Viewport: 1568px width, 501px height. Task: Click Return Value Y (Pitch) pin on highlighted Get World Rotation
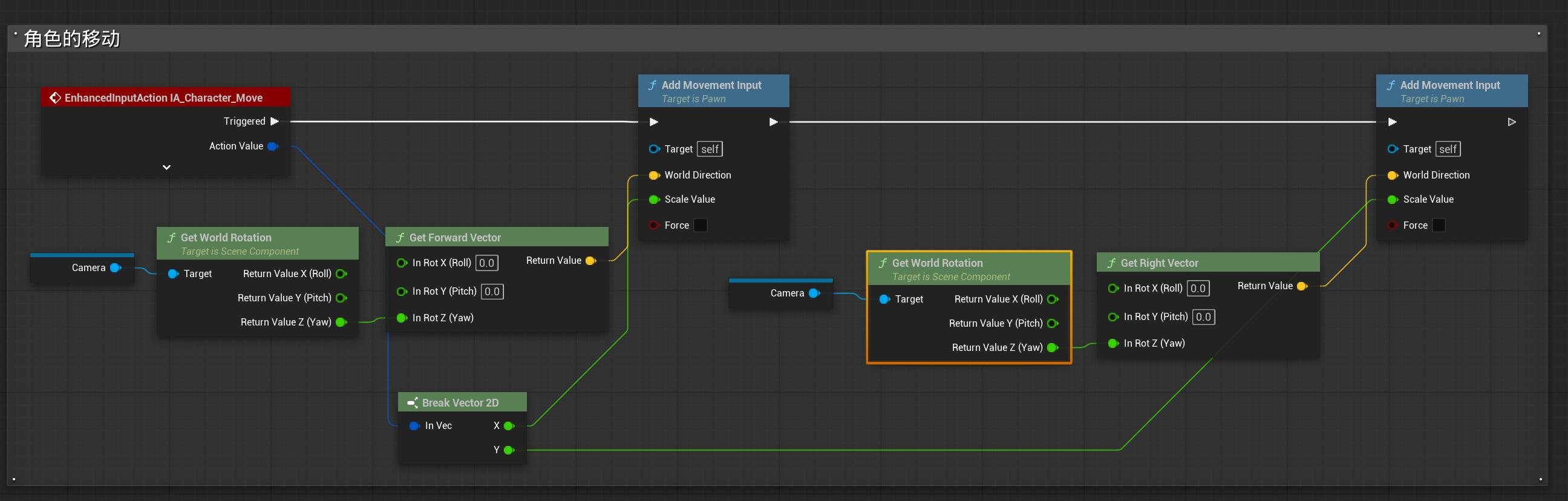[1053, 323]
